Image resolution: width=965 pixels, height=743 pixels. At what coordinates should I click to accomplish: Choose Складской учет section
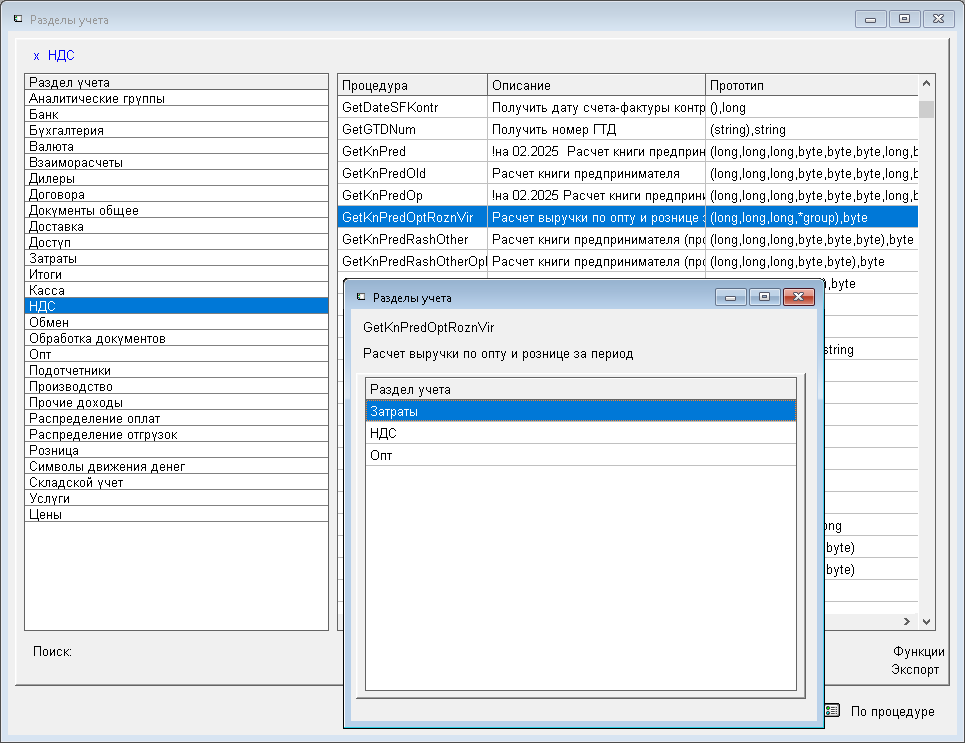coord(76,482)
